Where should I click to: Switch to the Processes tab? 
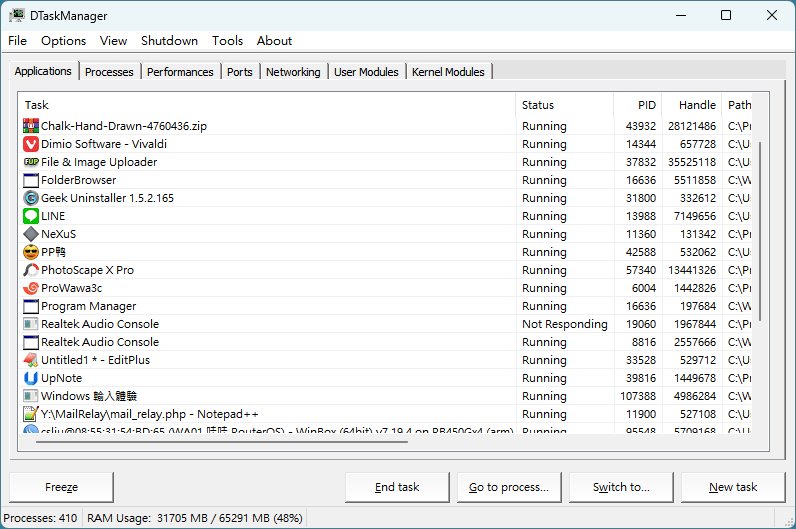[x=109, y=72]
